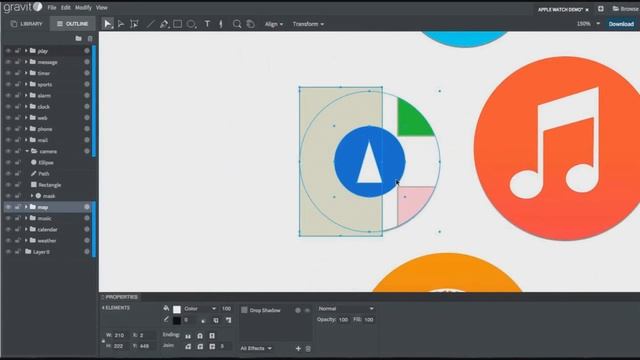The image size is (640, 360).
Task: Expand the map layer group
Action: tap(26, 207)
